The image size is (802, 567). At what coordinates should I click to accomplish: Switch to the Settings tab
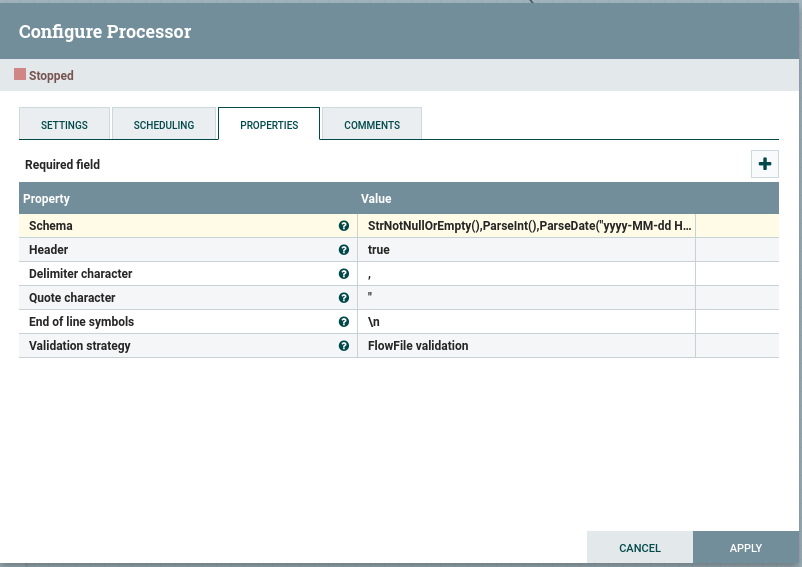coord(64,123)
